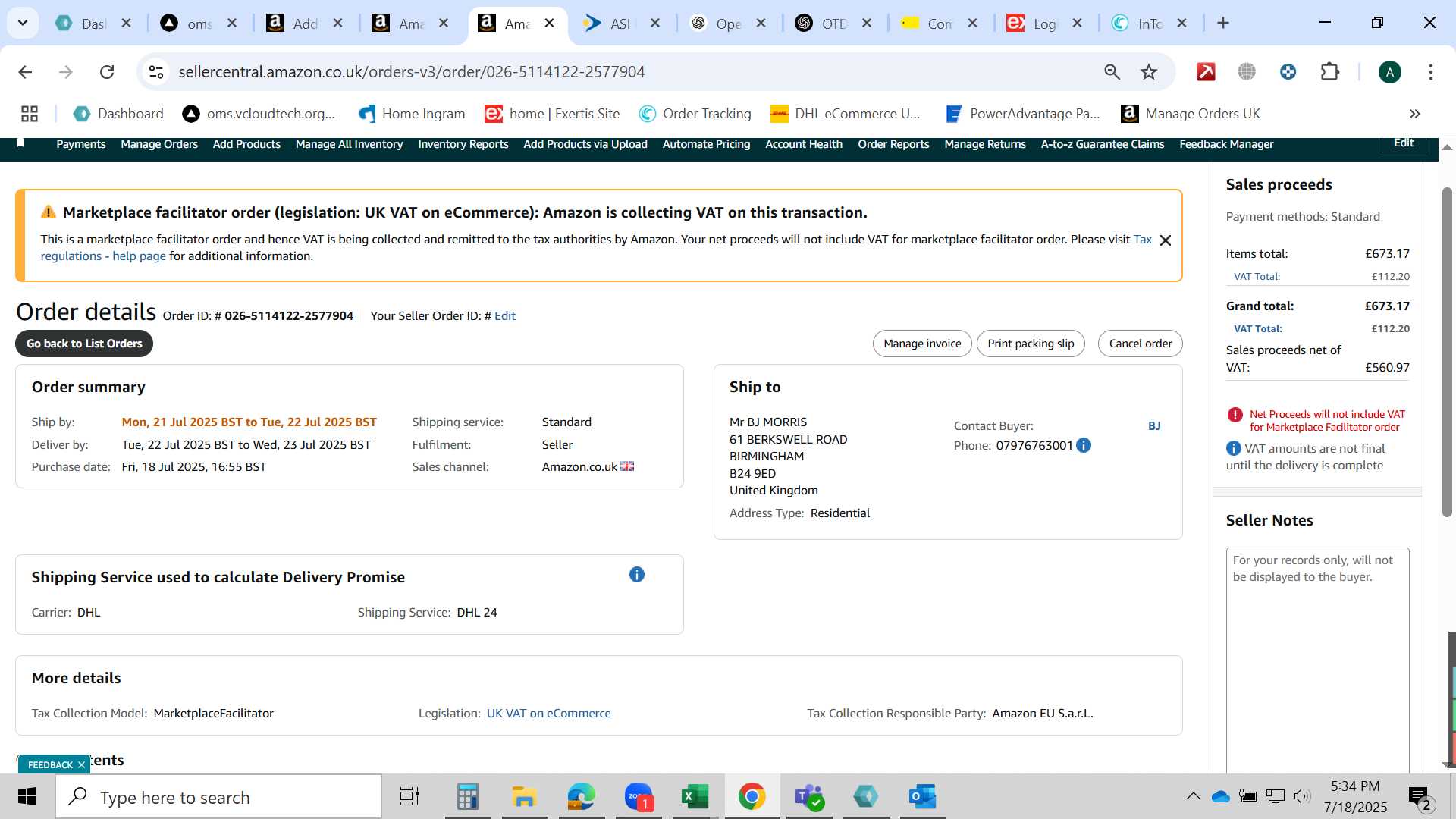Viewport: 1456px width, 819px height.
Task: Click into the Seller Notes text box
Action: pyautogui.click(x=1317, y=660)
